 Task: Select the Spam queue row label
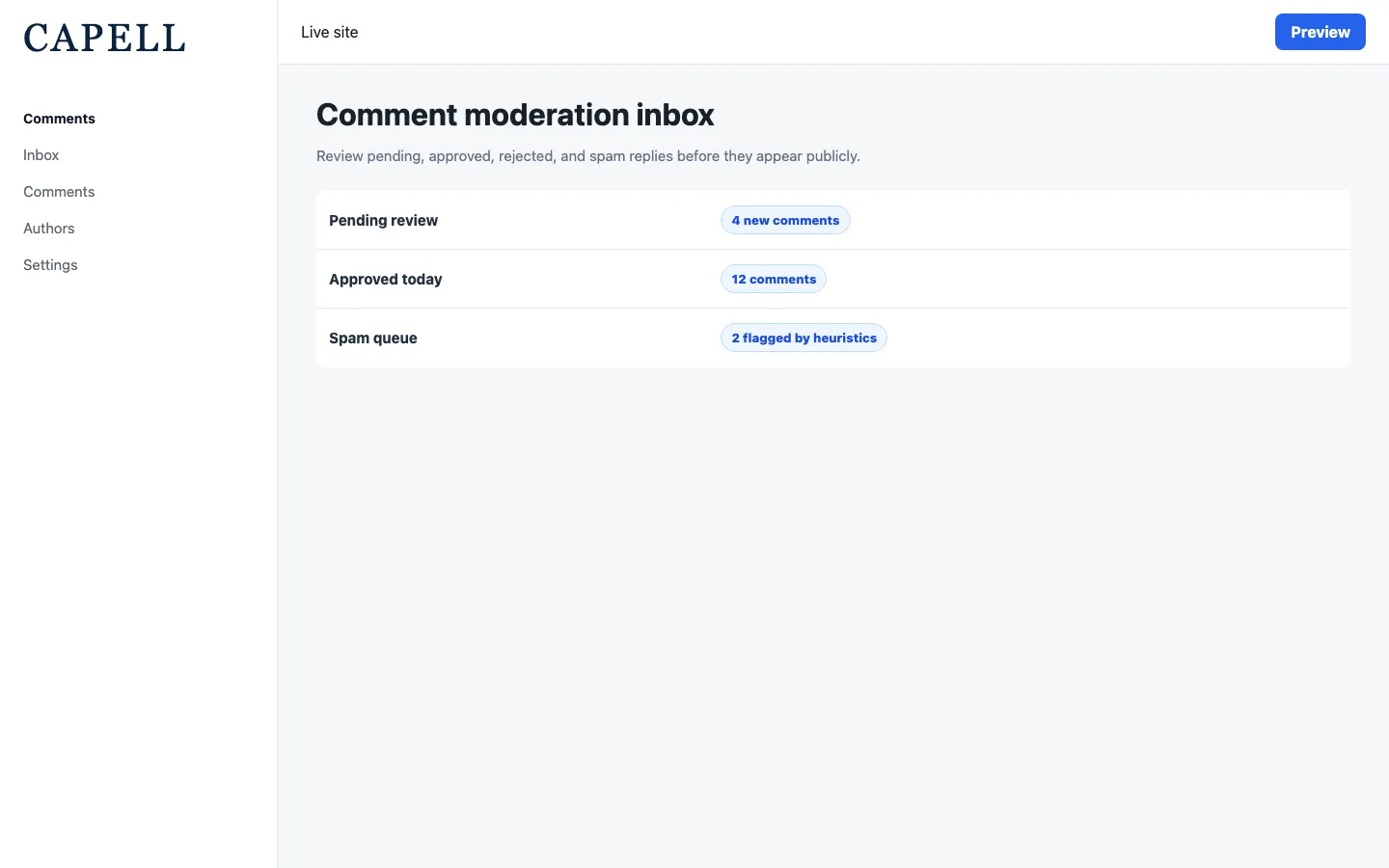[x=373, y=338]
